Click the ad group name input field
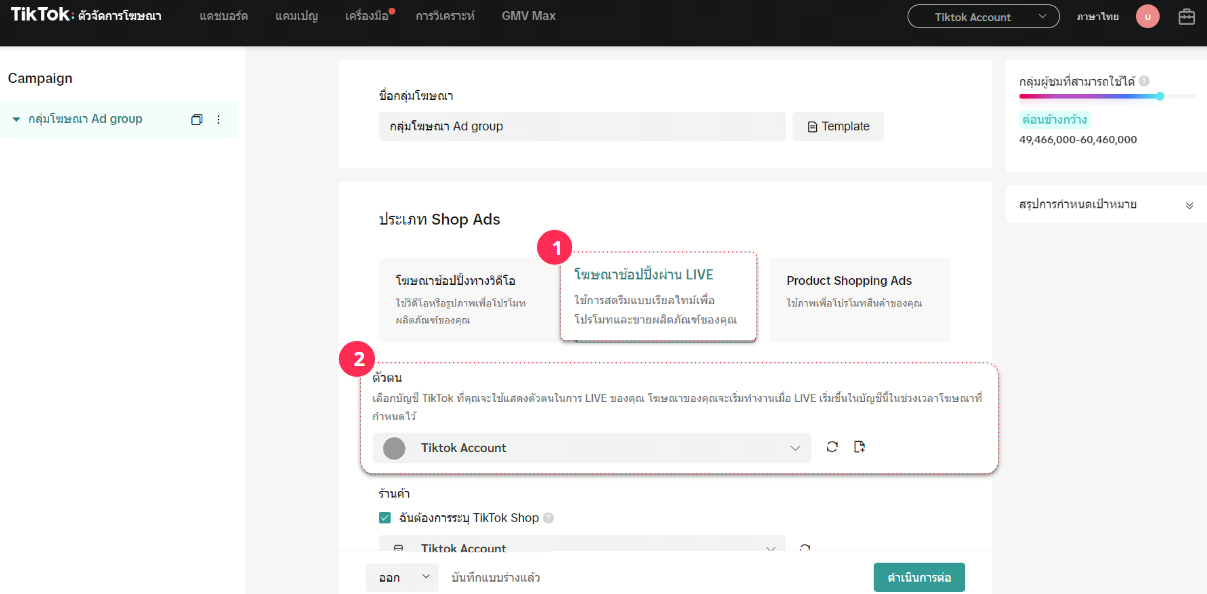Image resolution: width=1207 pixels, height=594 pixels. 581,127
